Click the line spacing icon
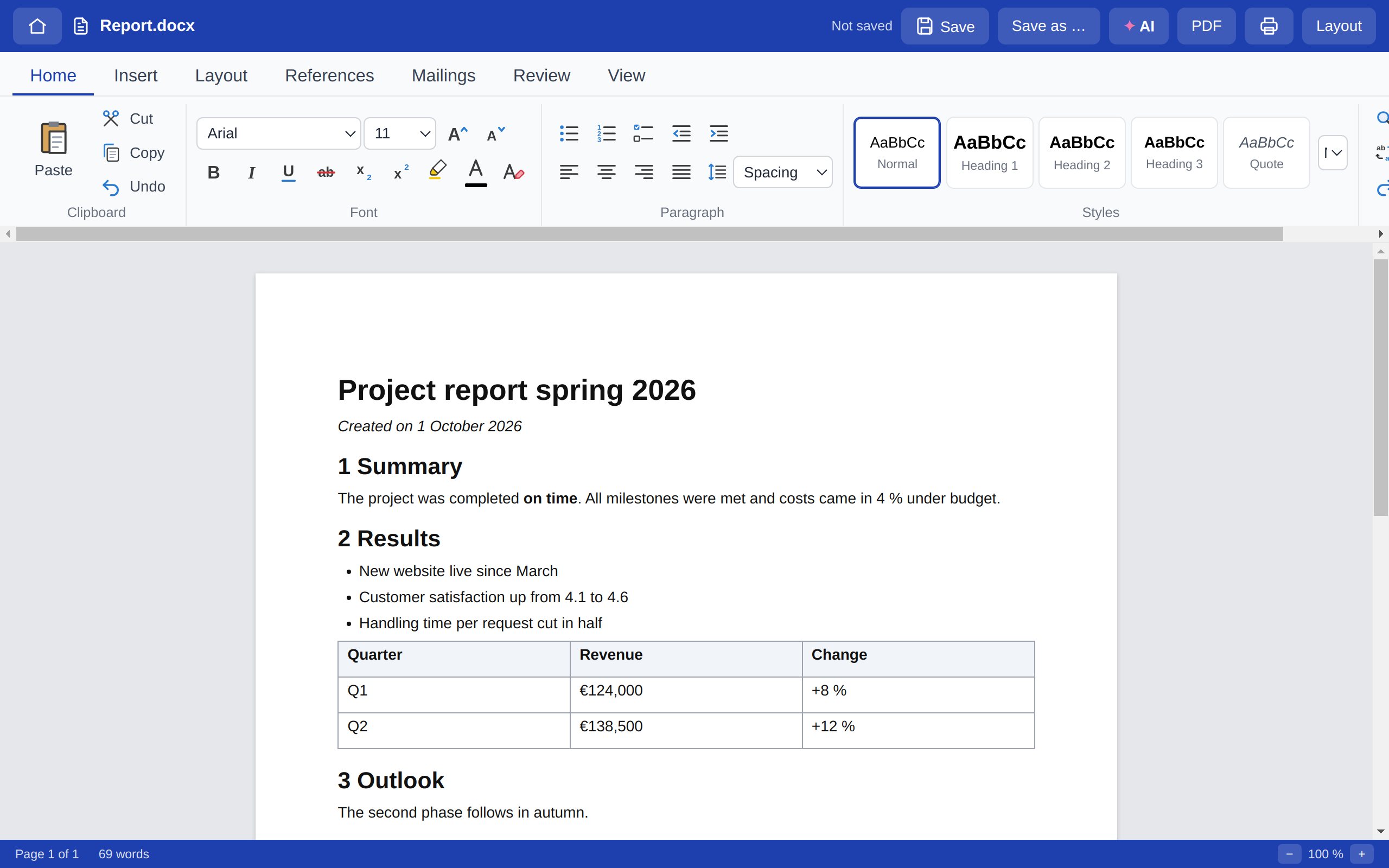Screen dimensions: 1389x868 717,171
